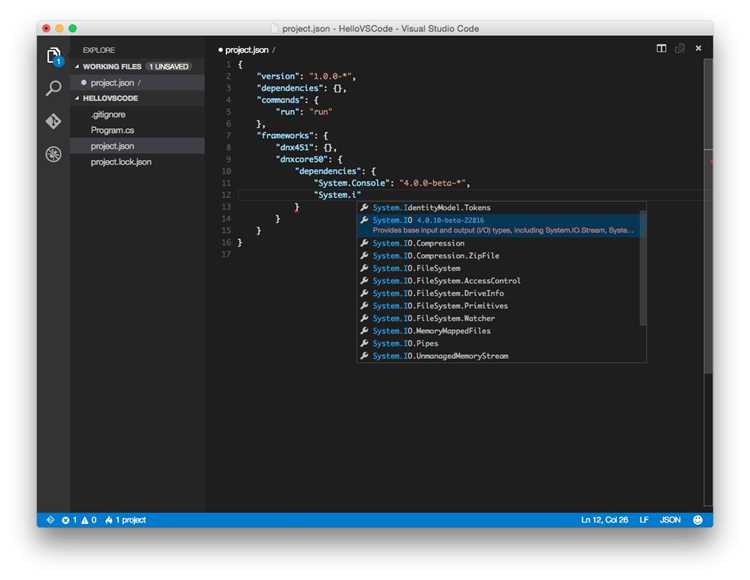Click the "System.Console" dependency text
750x580 pixels.
pyautogui.click(x=353, y=183)
